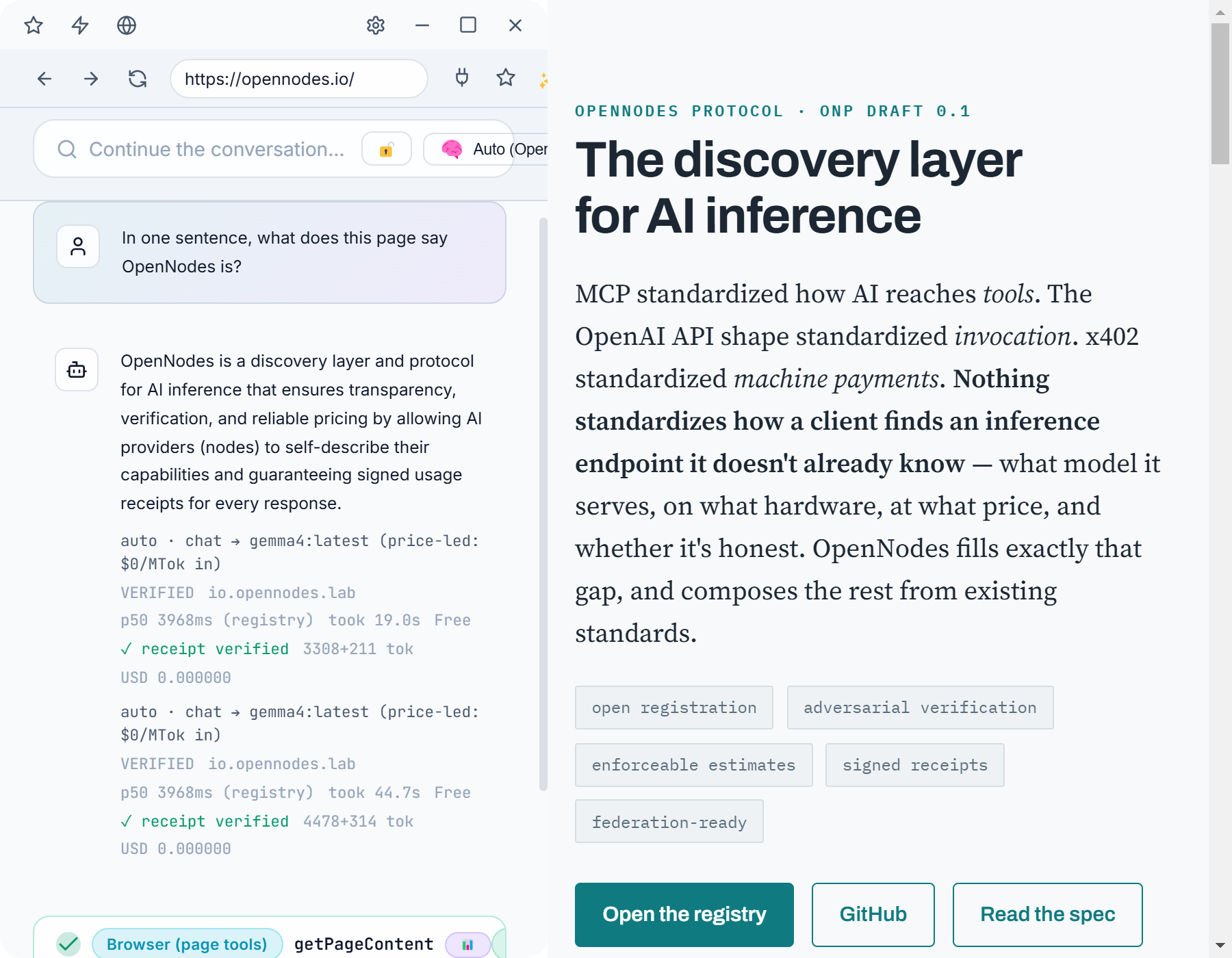Click the getPageContent tool label

pyautogui.click(x=363, y=944)
